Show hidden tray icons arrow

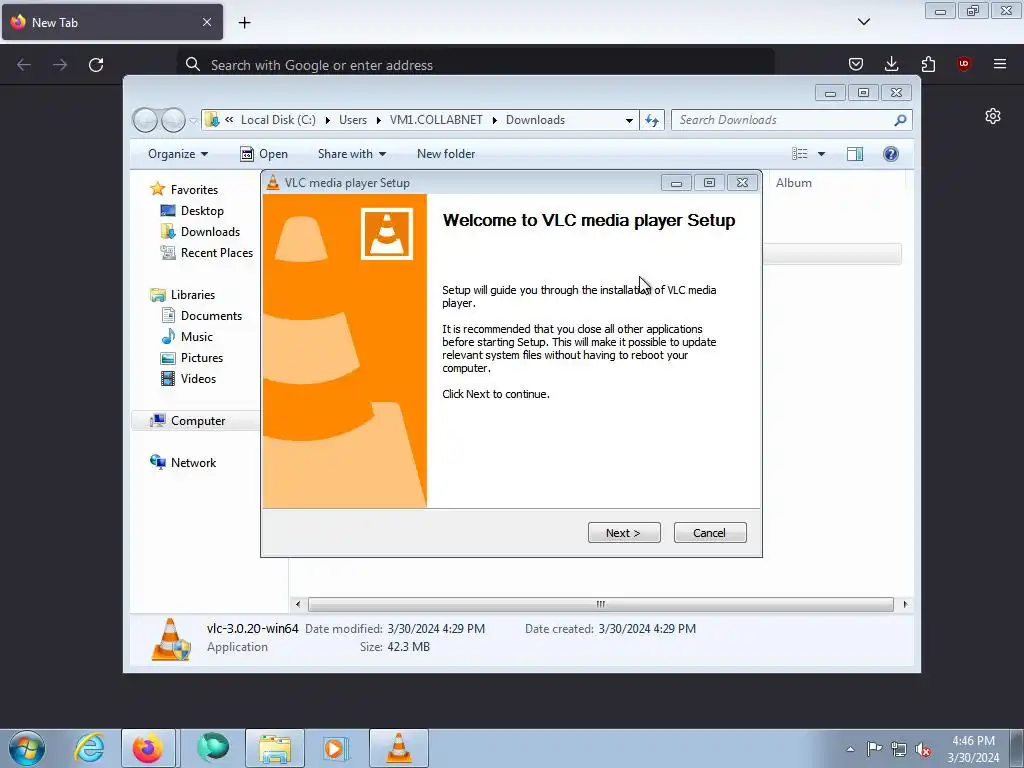coord(850,749)
